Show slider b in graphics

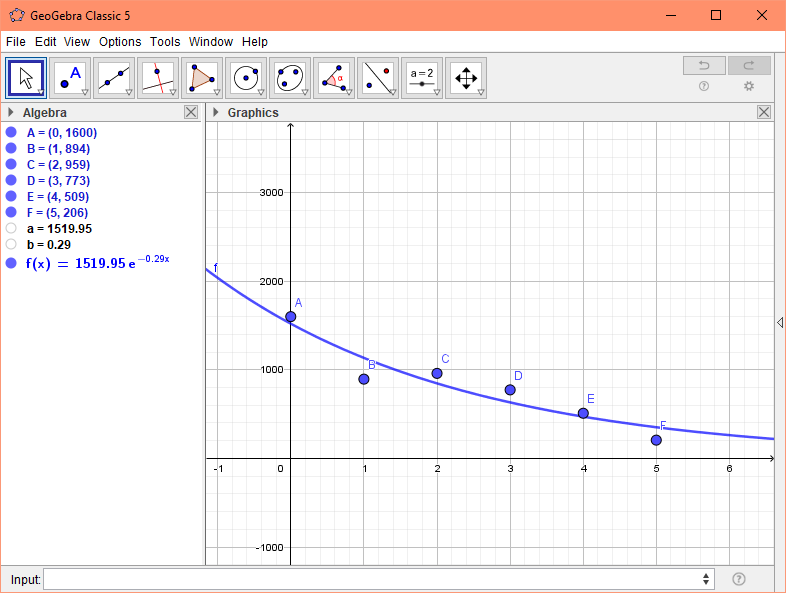(11, 245)
